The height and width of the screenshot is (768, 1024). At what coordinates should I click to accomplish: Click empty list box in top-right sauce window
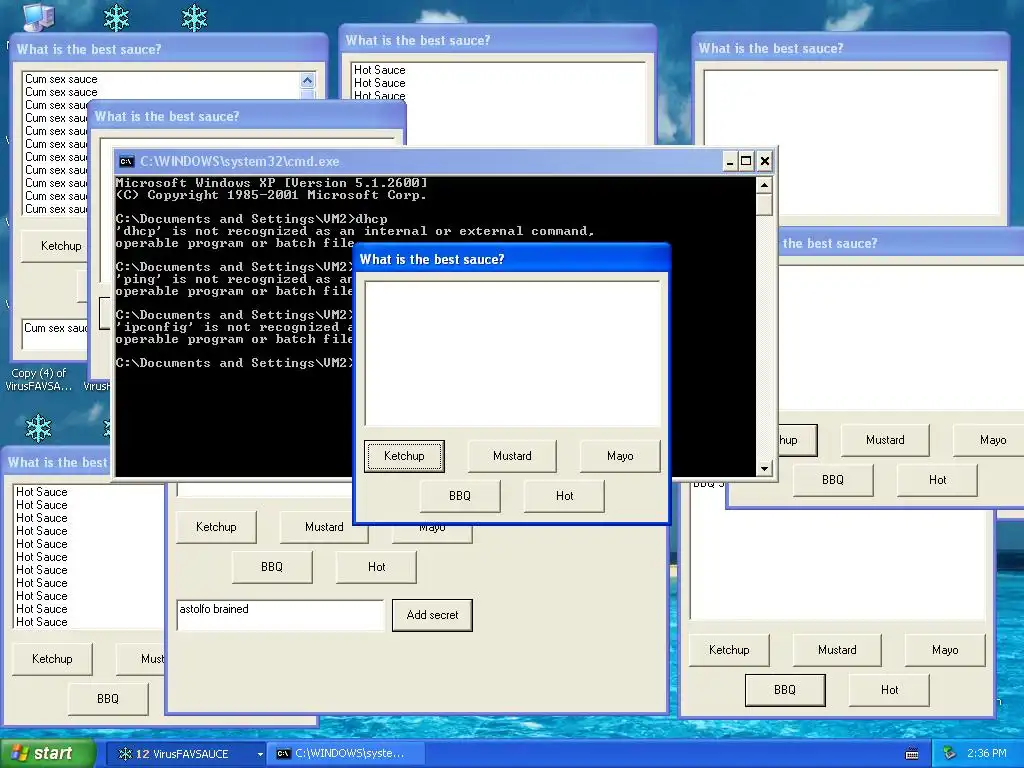point(852,143)
